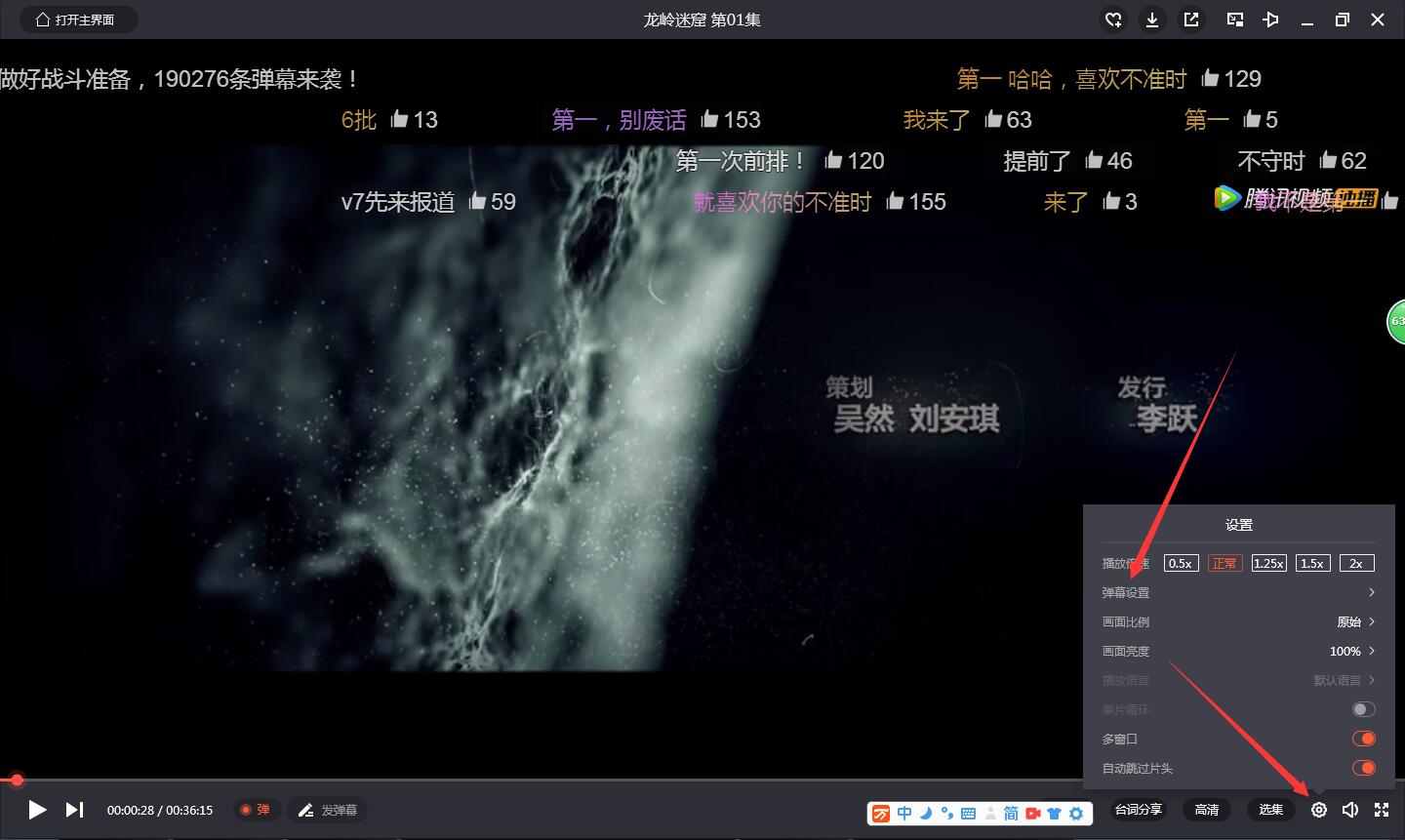Image resolution: width=1405 pixels, height=840 pixels.
Task: Enter fullscreen mode
Action: click(1382, 810)
